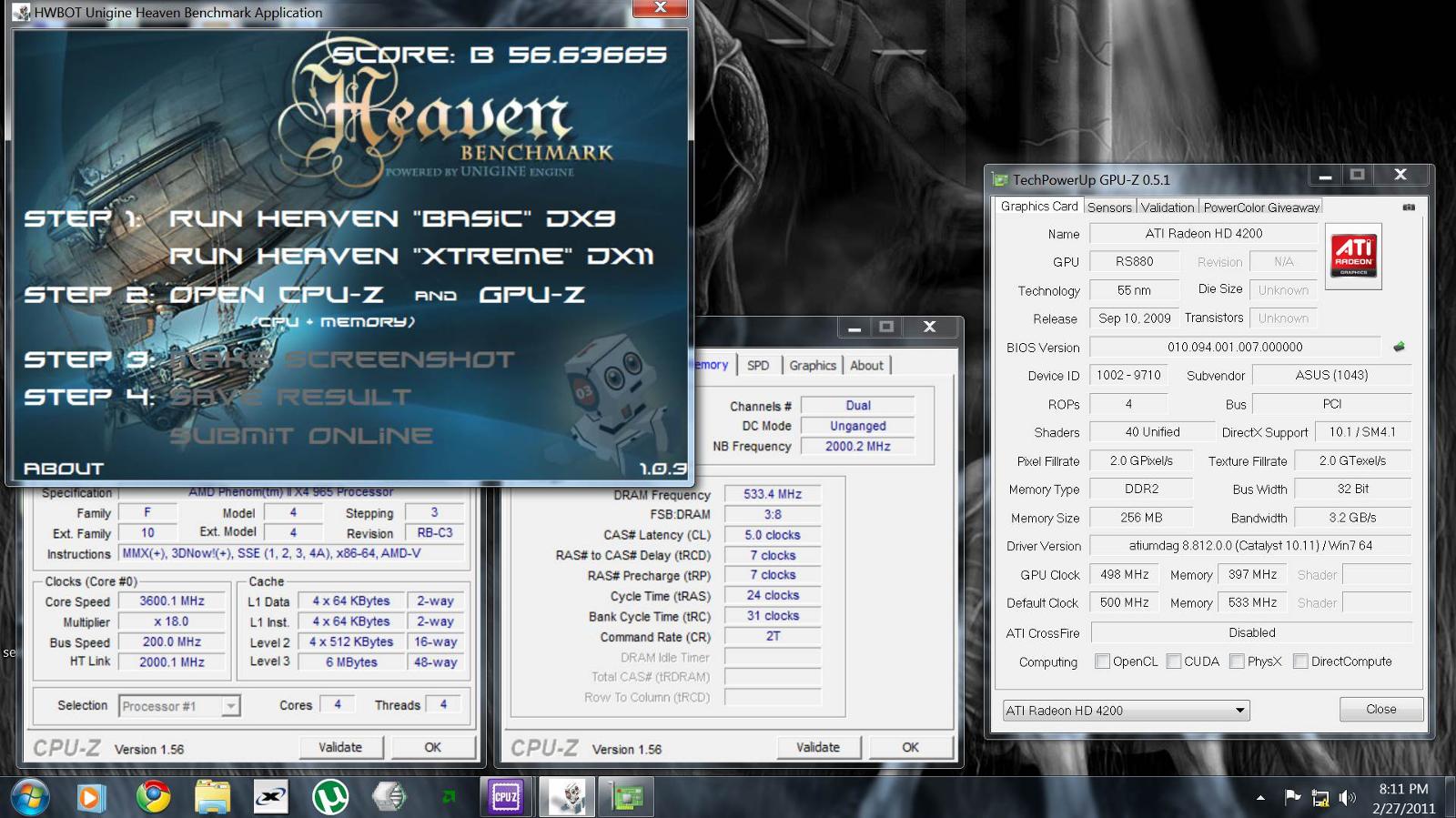Open uTorrent from the taskbar
The image size is (1456, 818).
[329, 797]
